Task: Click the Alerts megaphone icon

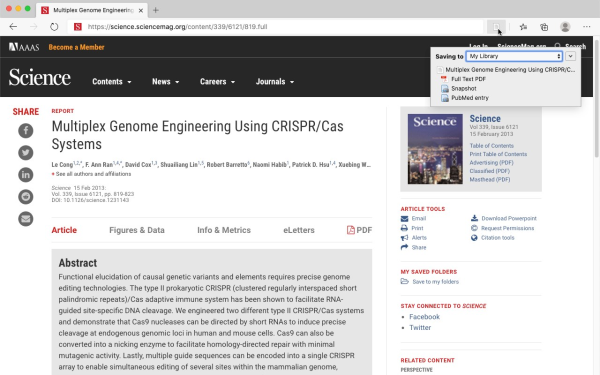Action: click(404, 238)
